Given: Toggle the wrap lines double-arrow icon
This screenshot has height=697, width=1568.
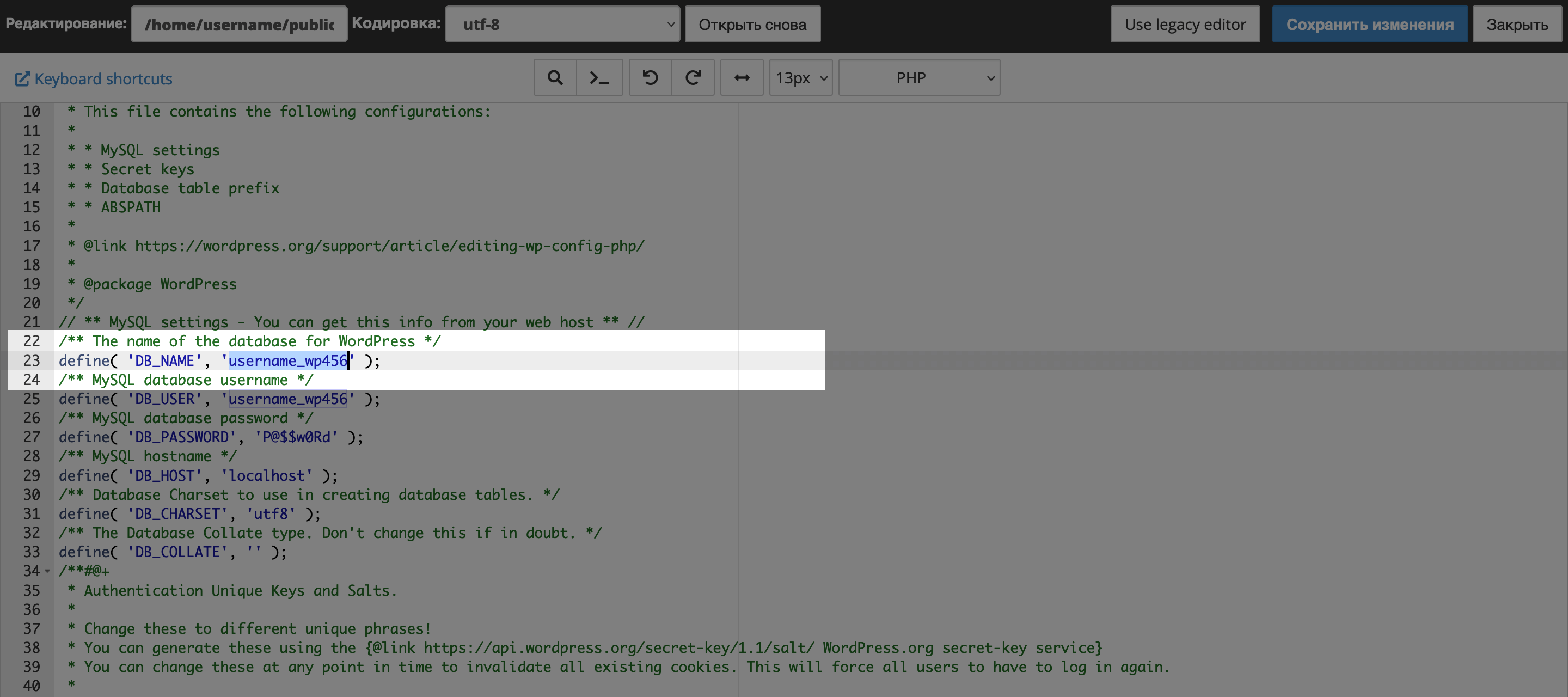Looking at the screenshot, I should pyautogui.click(x=742, y=78).
